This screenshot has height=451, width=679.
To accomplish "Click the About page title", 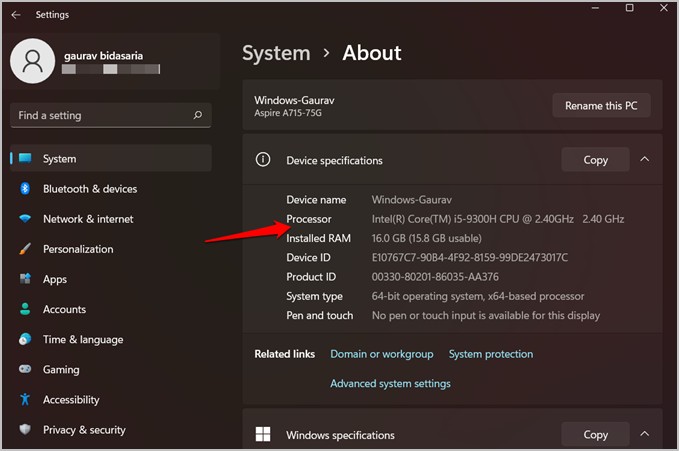I will click(x=372, y=53).
